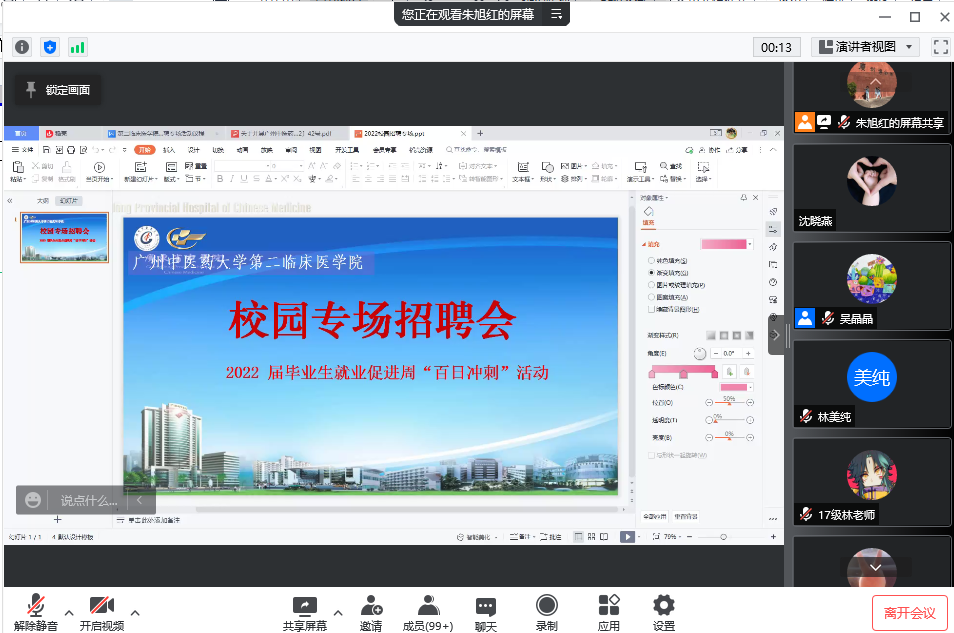The image size is (954, 633).
Task: Open the Members (成员) list
Action: (x=428, y=612)
